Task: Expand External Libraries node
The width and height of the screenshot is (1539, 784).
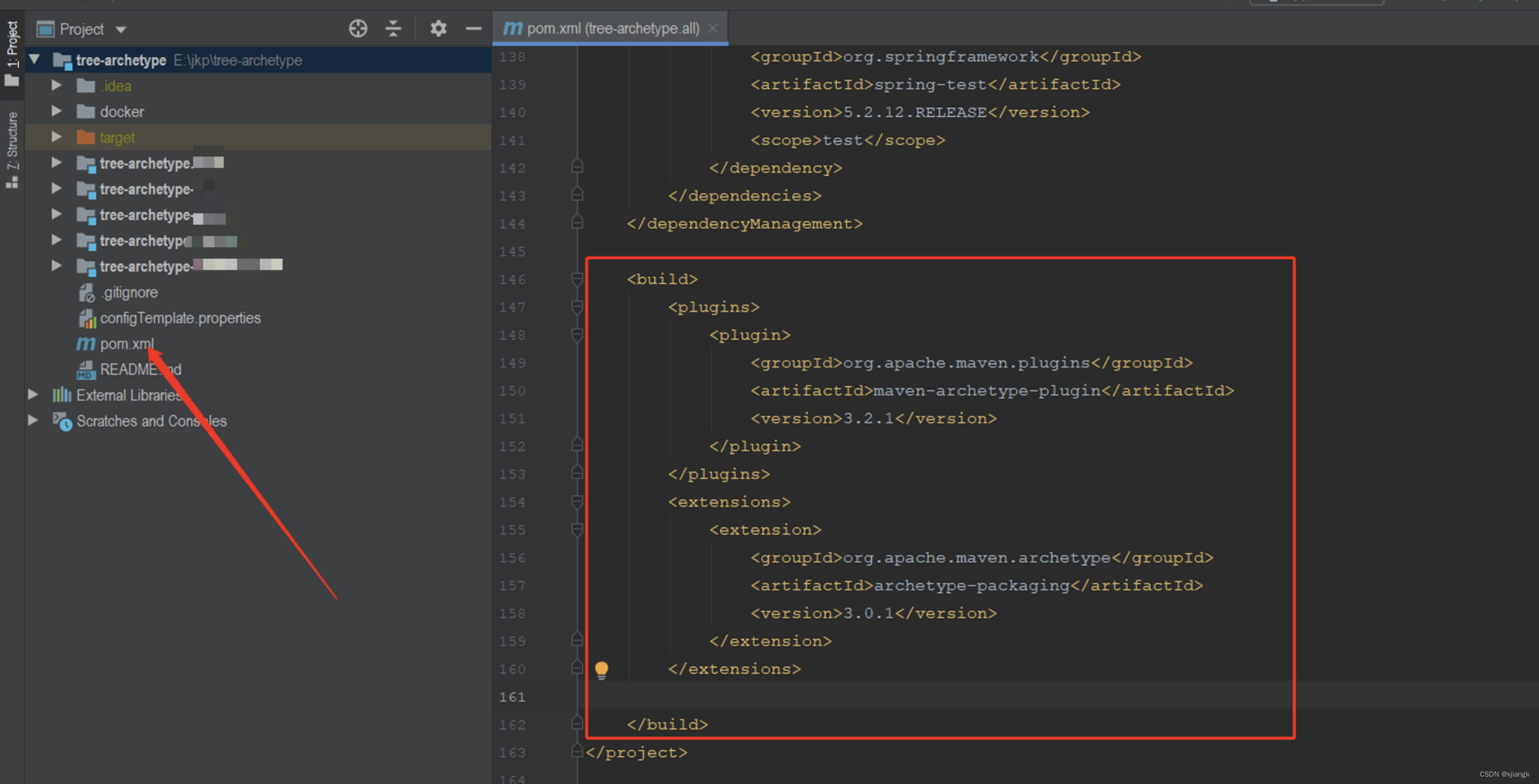Action: [33, 395]
